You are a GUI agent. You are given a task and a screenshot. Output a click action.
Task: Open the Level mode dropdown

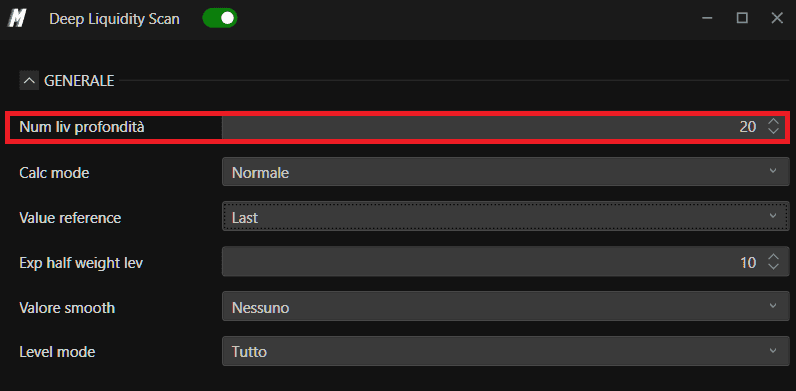(x=506, y=351)
